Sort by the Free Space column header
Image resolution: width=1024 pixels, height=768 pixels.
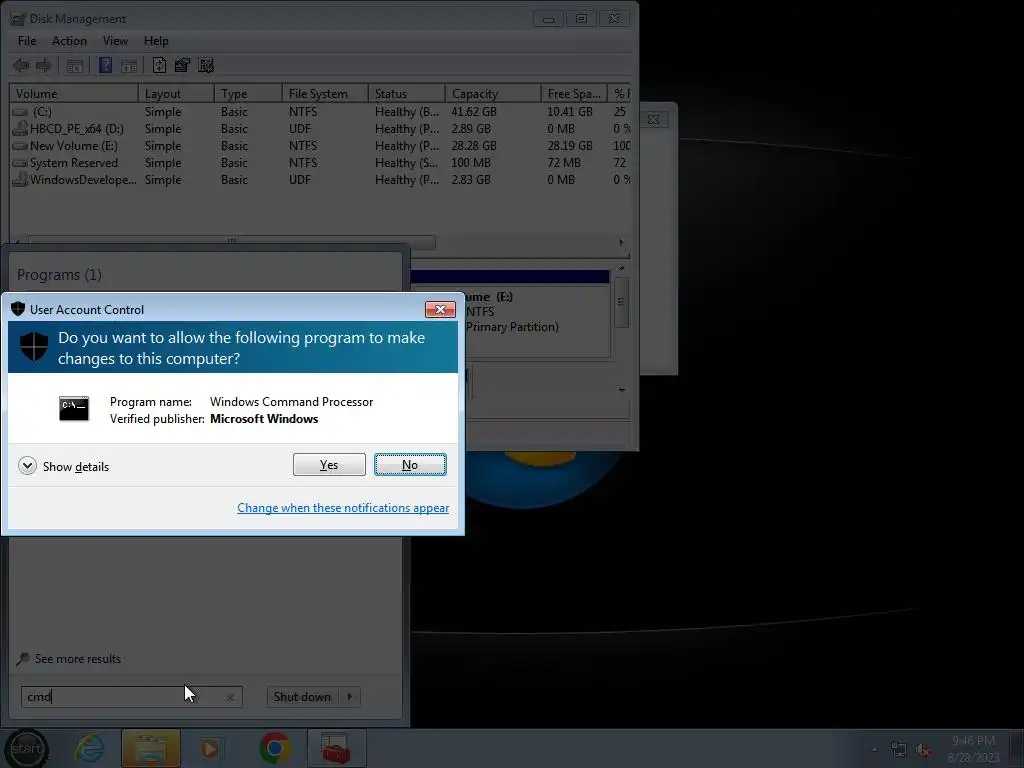(574, 93)
